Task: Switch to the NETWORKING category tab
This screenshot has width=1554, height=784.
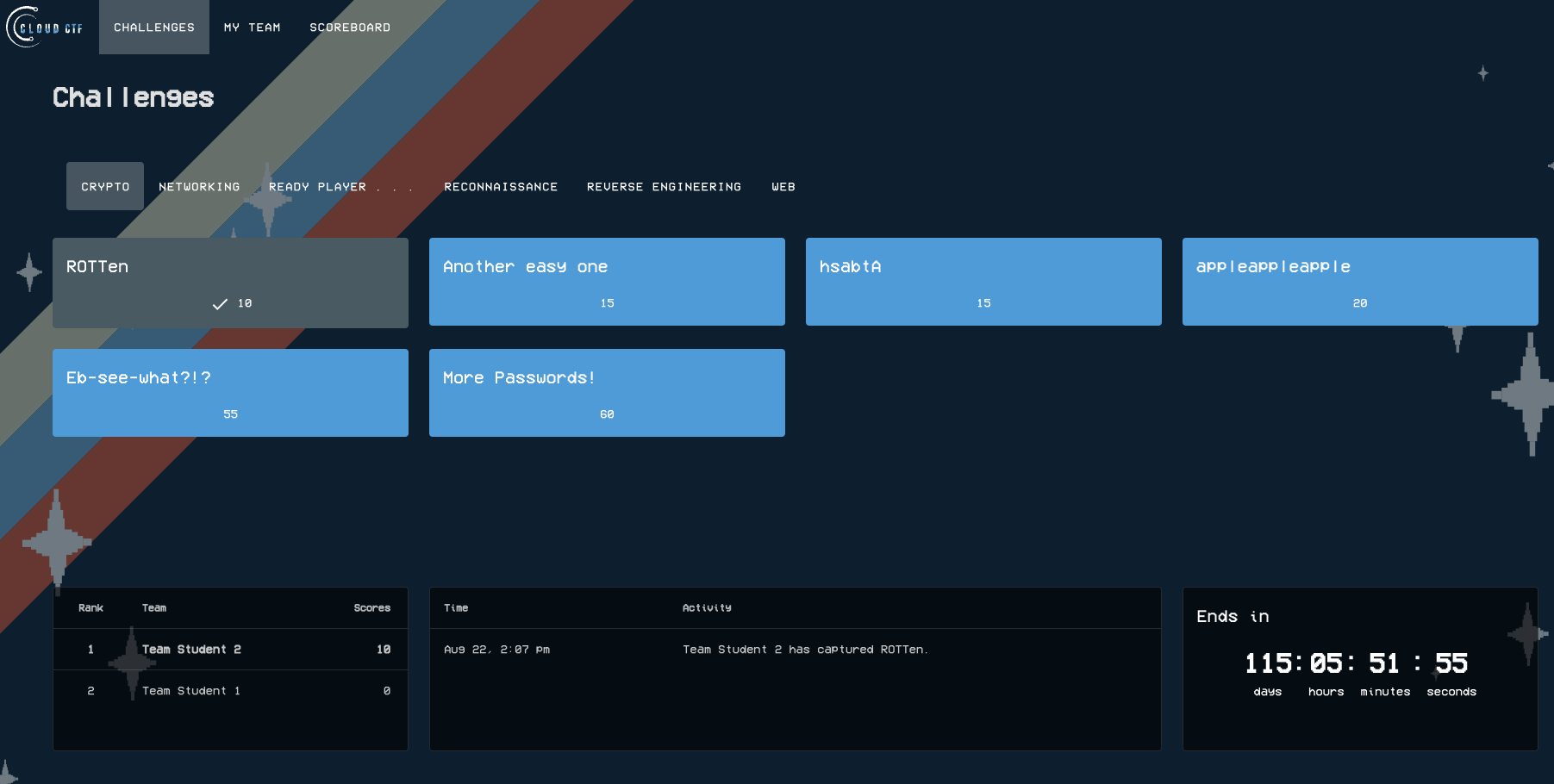Action: [198, 186]
